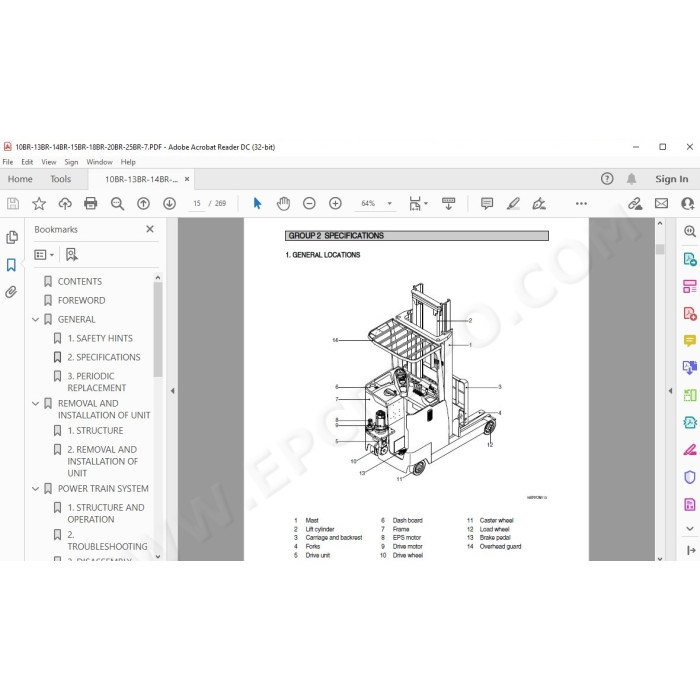This screenshot has width=700, height=700.
Task: Click the scrolling mode keyboard icon
Action: coord(448,204)
